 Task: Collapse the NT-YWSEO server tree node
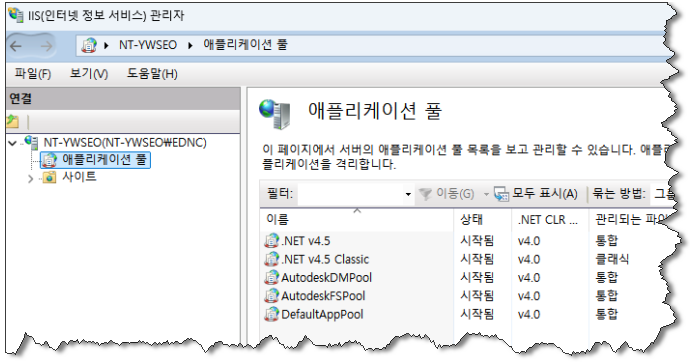coord(13,143)
